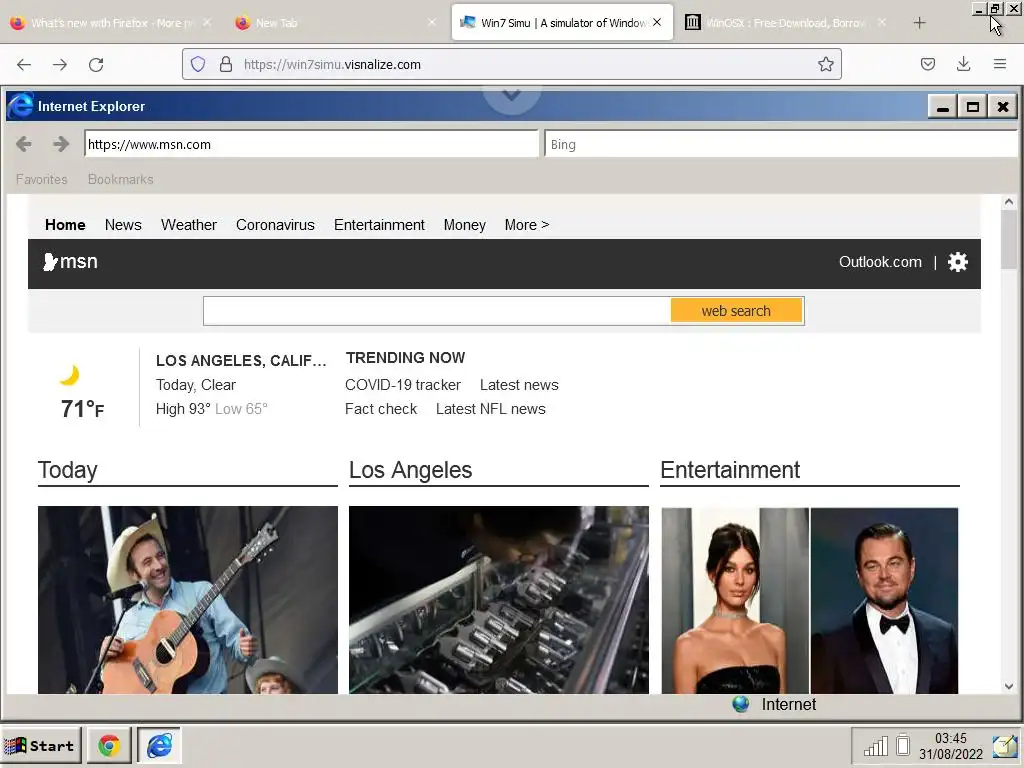Click the moon weather icon
This screenshot has width=1024, height=768.
coord(69,375)
